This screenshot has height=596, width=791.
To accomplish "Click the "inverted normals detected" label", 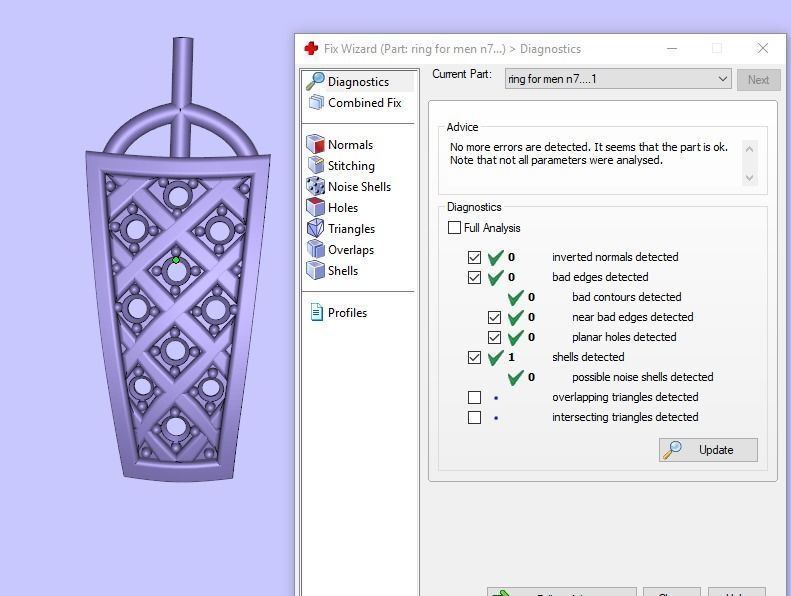I will (615, 257).
